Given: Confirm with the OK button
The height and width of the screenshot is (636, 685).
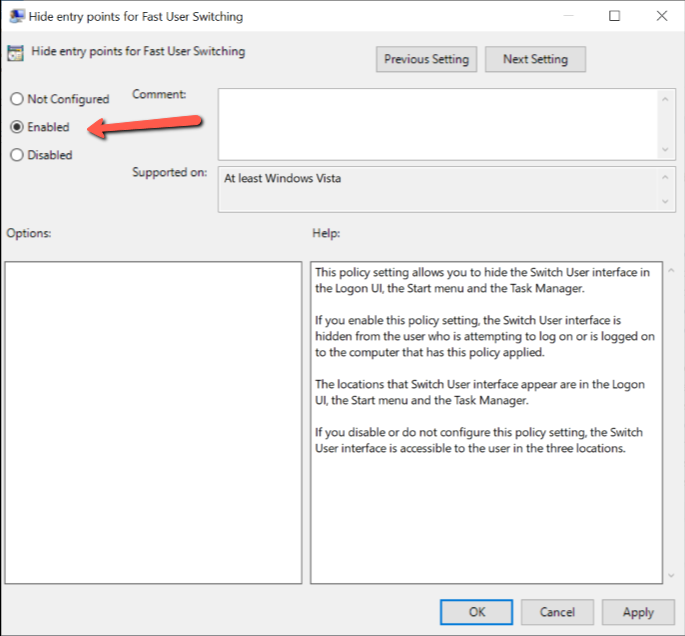Looking at the screenshot, I should pyautogui.click(x=476, y=612).
